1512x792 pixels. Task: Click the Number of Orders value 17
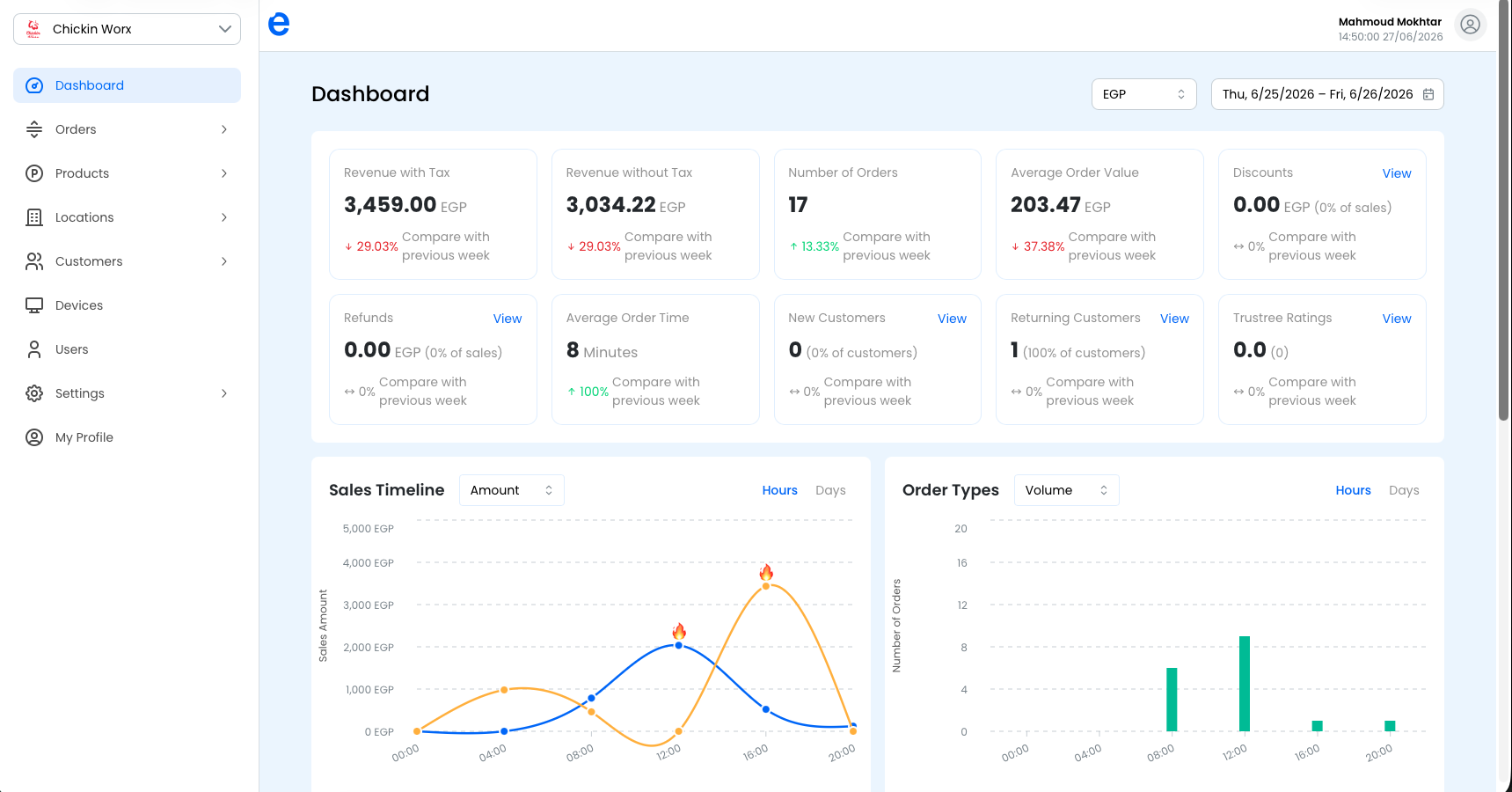tap(798, 205)
